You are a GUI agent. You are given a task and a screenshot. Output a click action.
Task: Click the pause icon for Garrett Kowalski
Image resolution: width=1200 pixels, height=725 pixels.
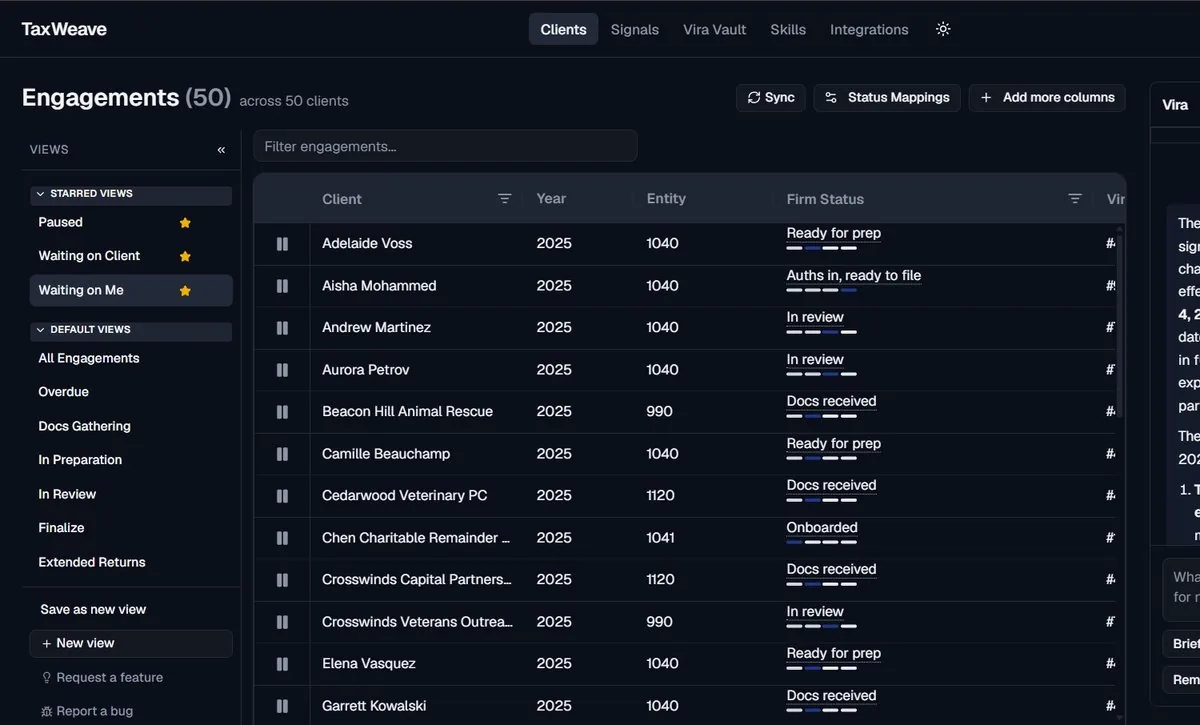pyautogui.click(x=282, y=706)
